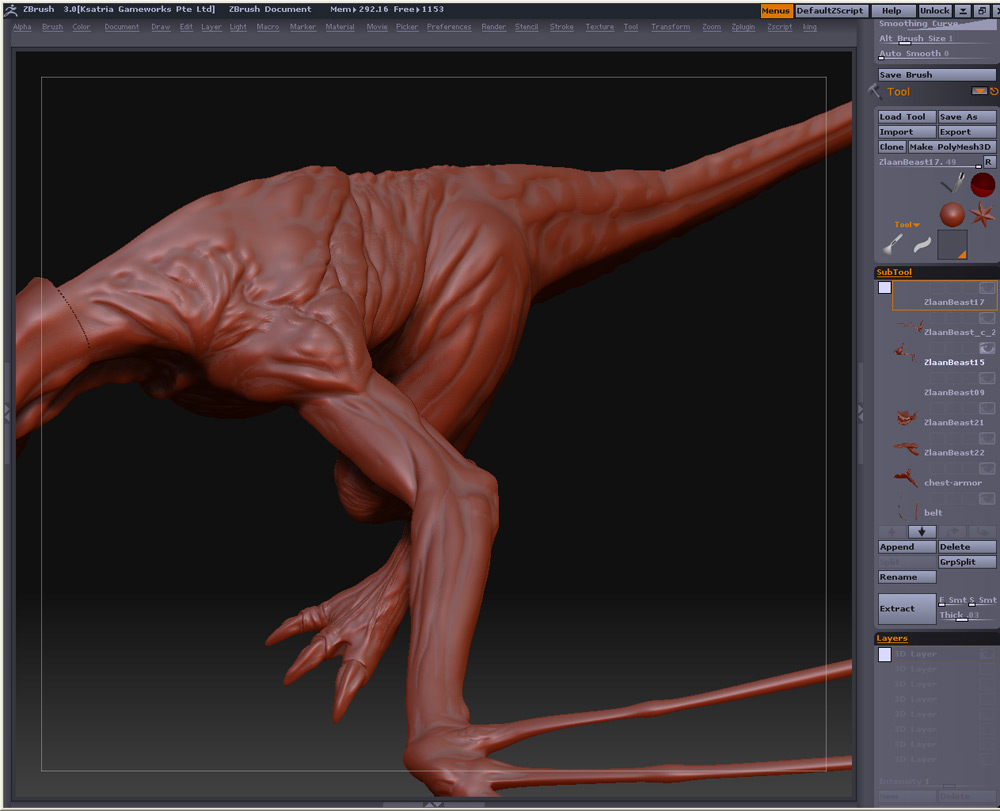
Task: Toggle visibility eye for ZlaanBeast17 subtool
Action: pyautogui.click(x=987, y=288)
